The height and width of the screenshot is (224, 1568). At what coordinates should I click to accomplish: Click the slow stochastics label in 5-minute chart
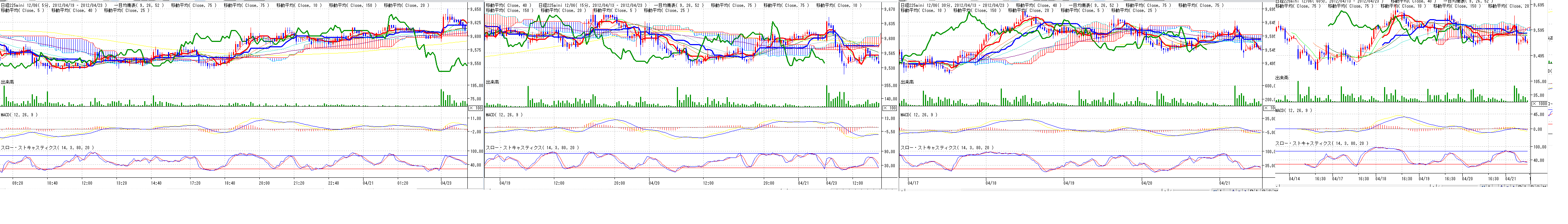[48, 148]
